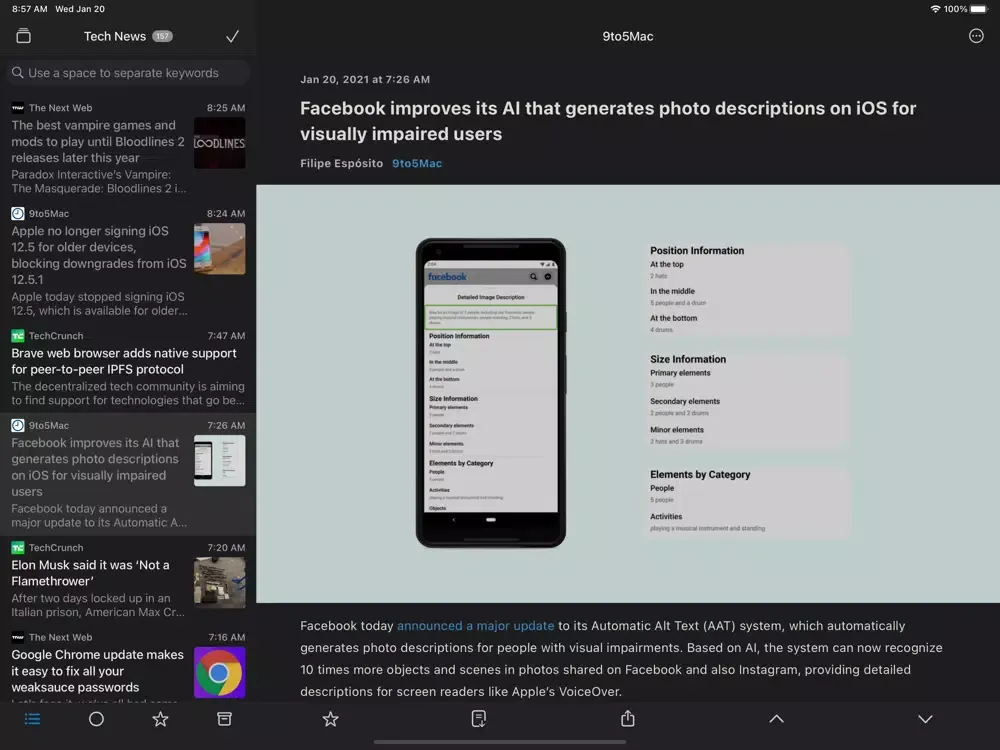Open the vampire games article

pos(128,148)
